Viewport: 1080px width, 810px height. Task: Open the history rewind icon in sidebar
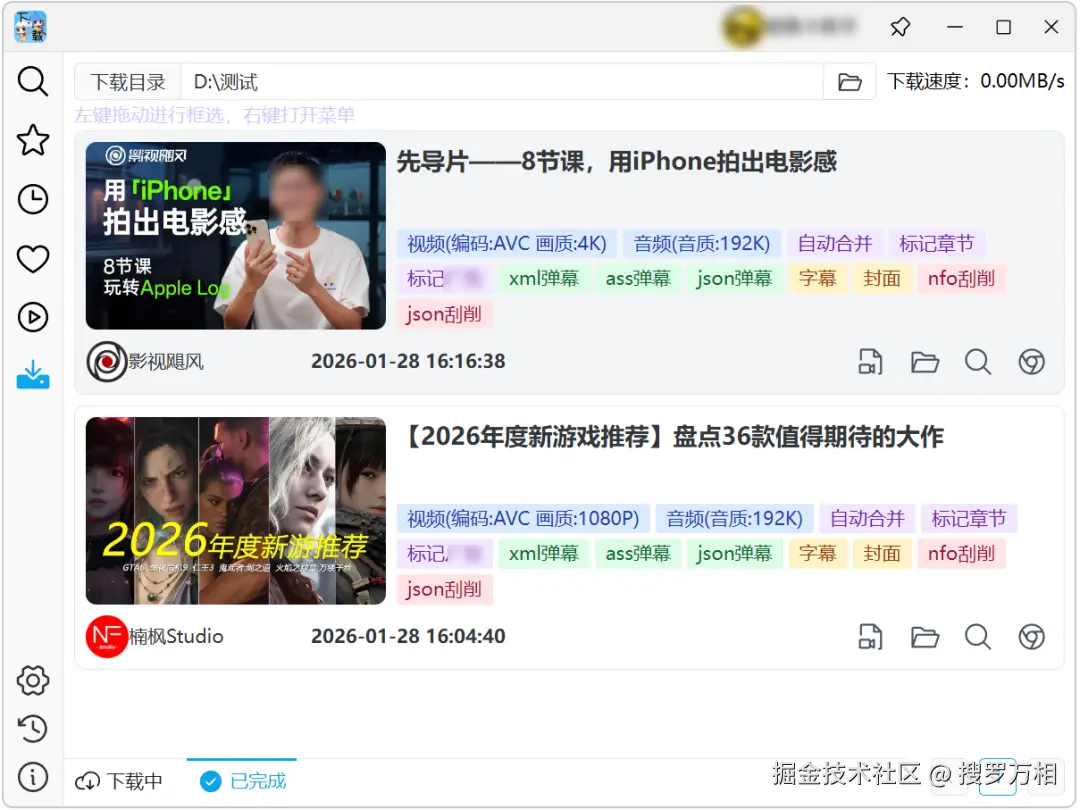pyautogui.click(x=32, y=729)
